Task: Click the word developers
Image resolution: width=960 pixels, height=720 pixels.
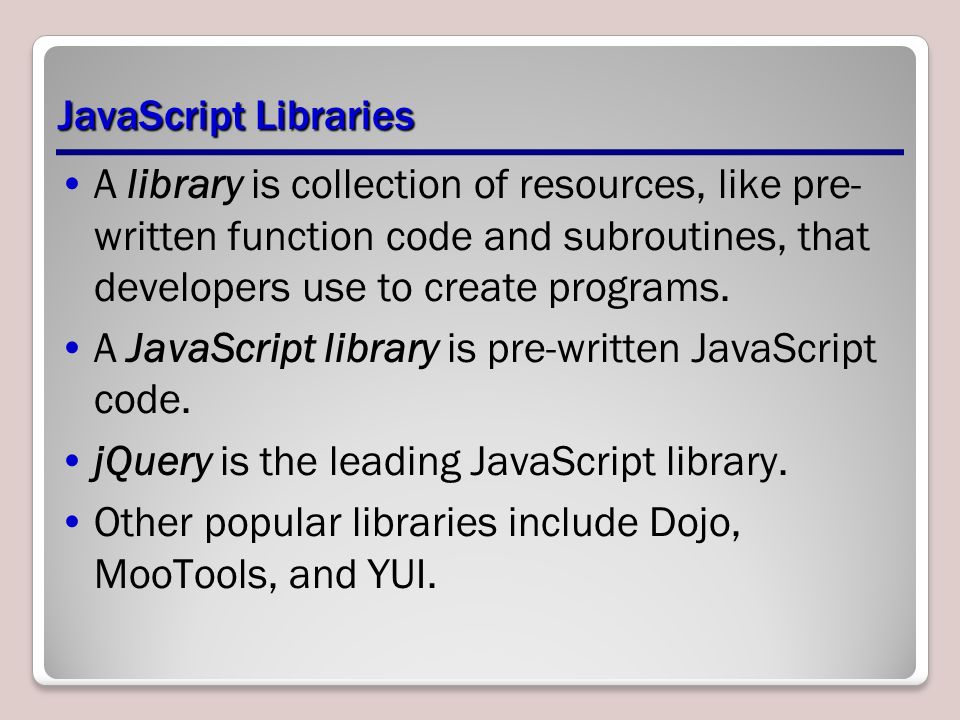Action: pyautogui.click(x=192, y=288)
